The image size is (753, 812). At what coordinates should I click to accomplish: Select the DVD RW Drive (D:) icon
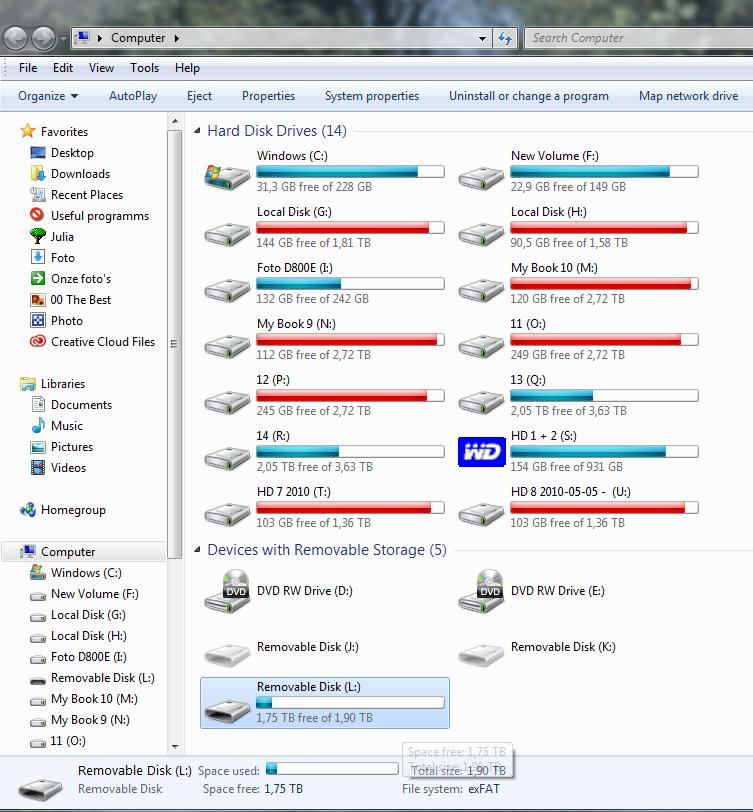click(x=227, y=591)
